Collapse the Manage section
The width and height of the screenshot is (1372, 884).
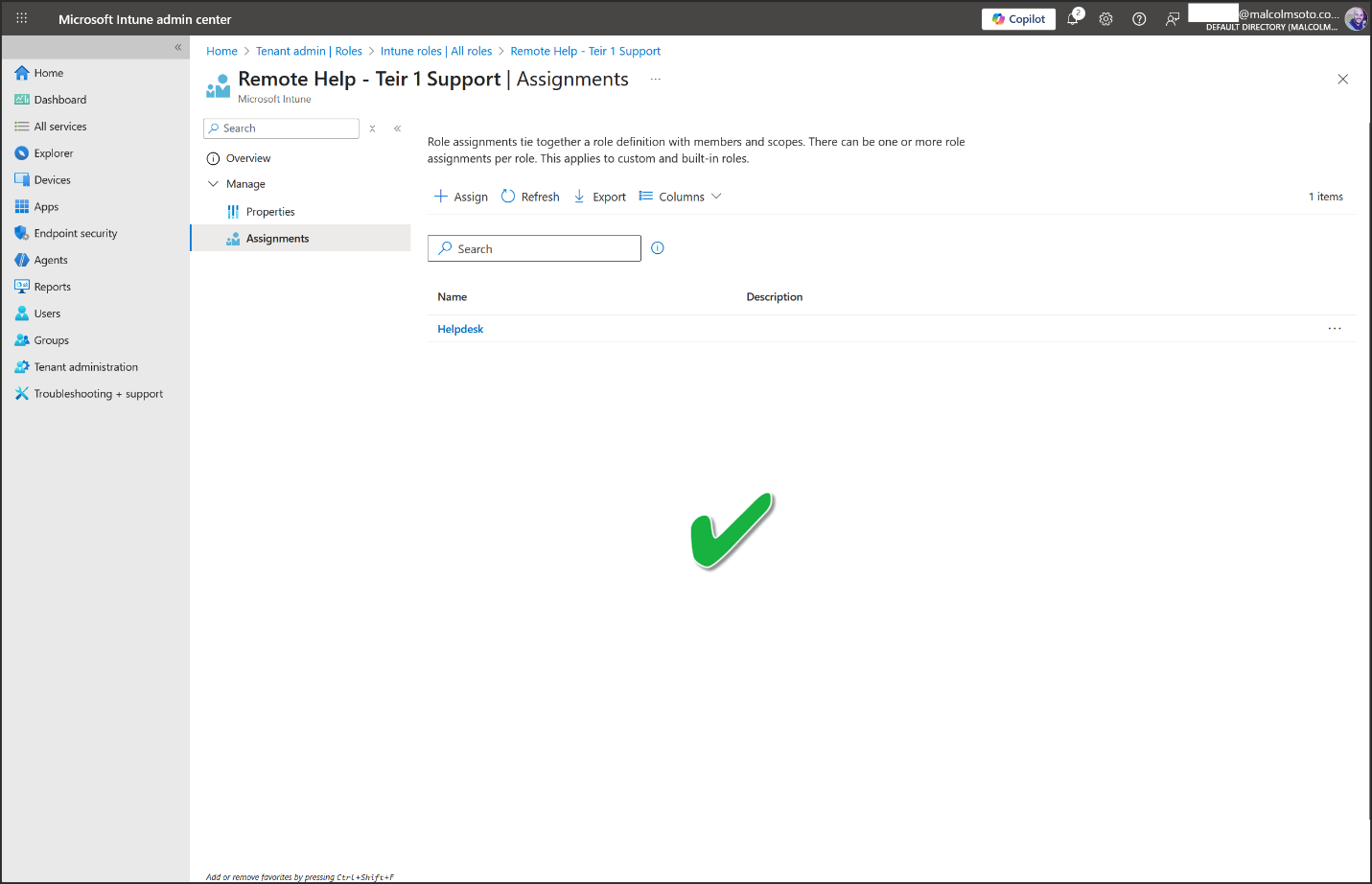[214, 184]
